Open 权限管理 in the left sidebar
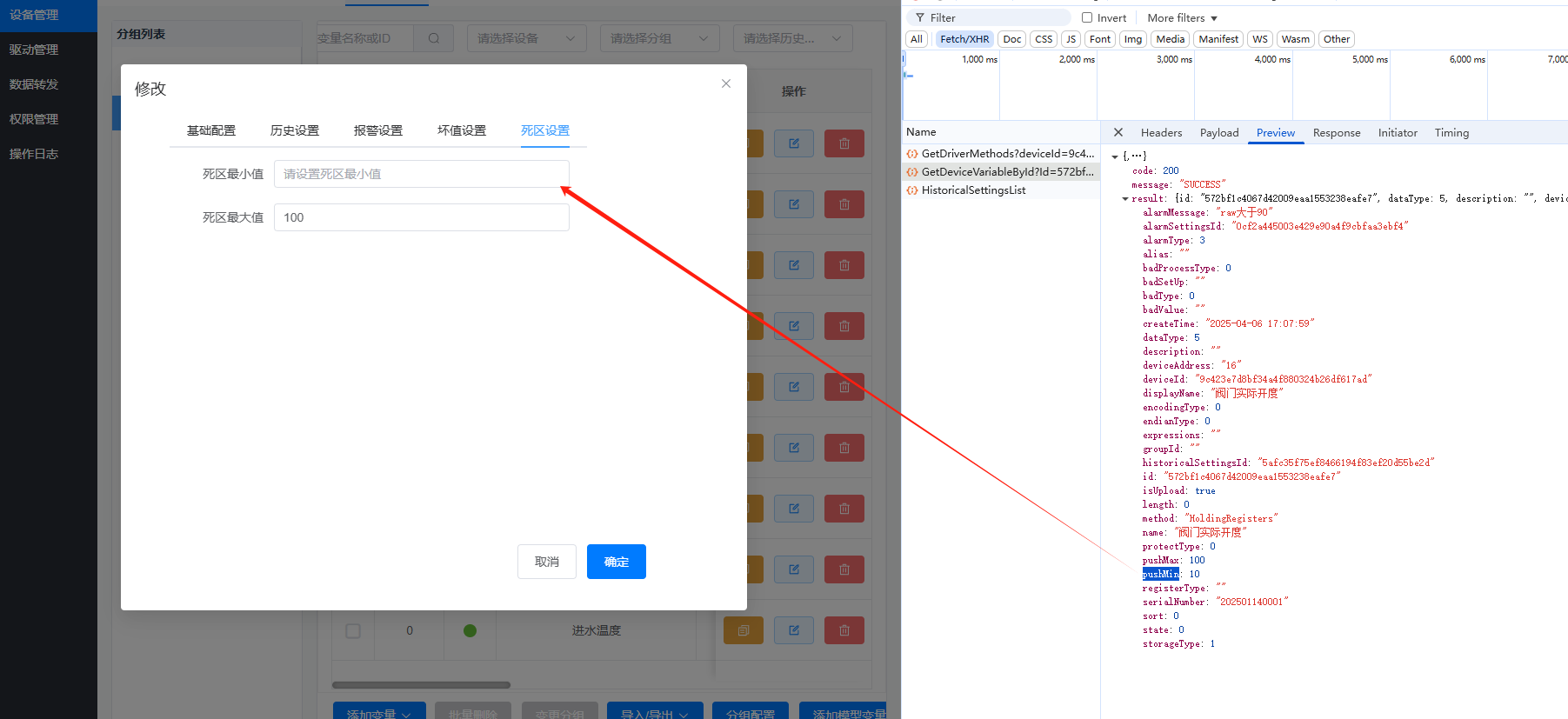The image size is (1568, 719). (x=49, y=119)
